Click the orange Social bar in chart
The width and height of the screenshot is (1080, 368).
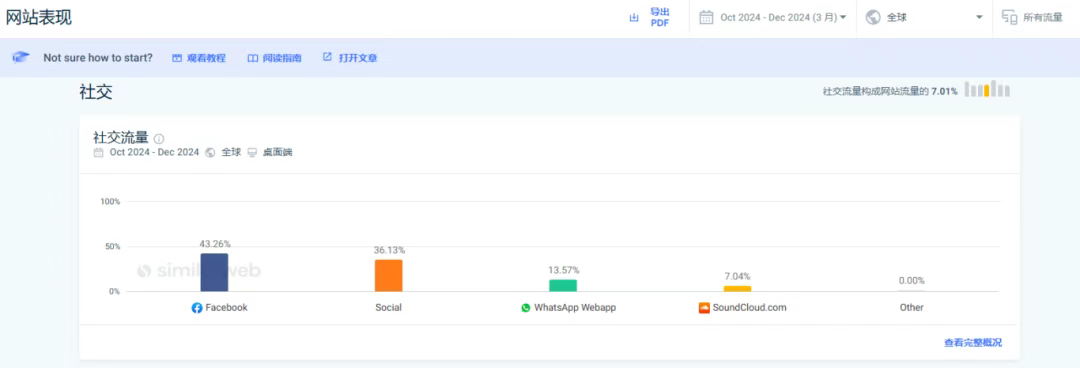point(388,276)
